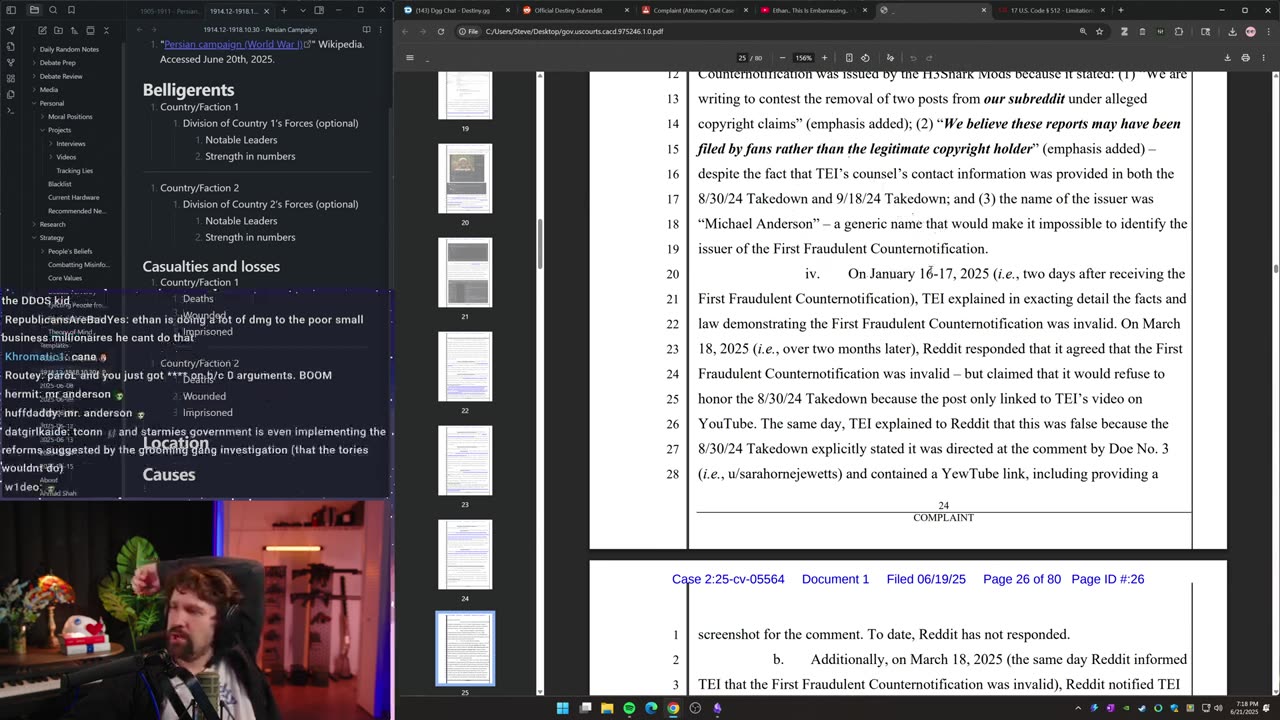Screen dimensions: 1280x720
Task: Rotate the PDF counterclockwise
Action: [x=865, y=57]
